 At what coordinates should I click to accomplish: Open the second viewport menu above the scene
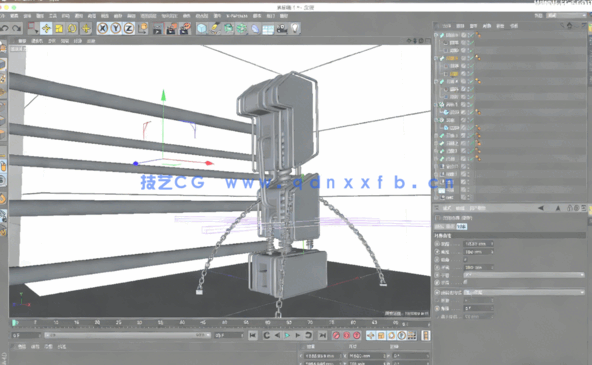[37, 41]
